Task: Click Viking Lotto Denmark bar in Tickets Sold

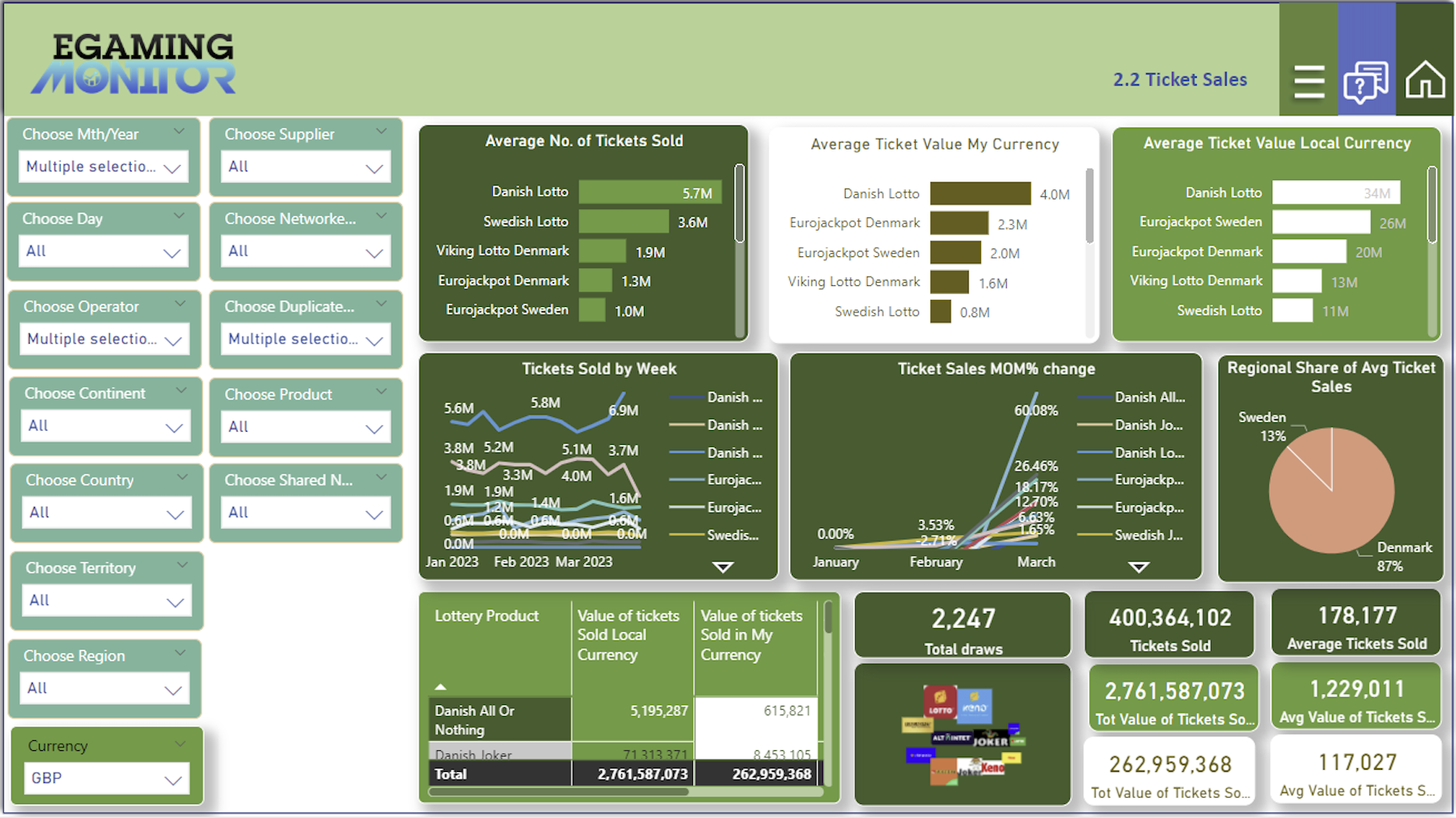Action: (603, 251)
